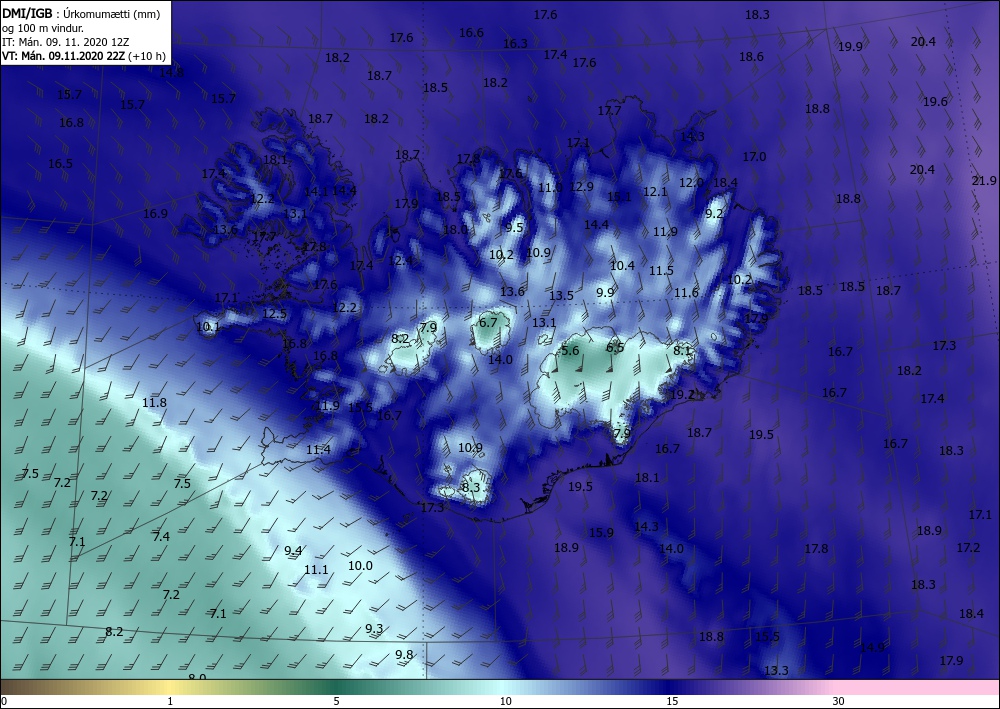Click the '1' label on the color scale
The image size is (1000, 709).
(170, 702)
